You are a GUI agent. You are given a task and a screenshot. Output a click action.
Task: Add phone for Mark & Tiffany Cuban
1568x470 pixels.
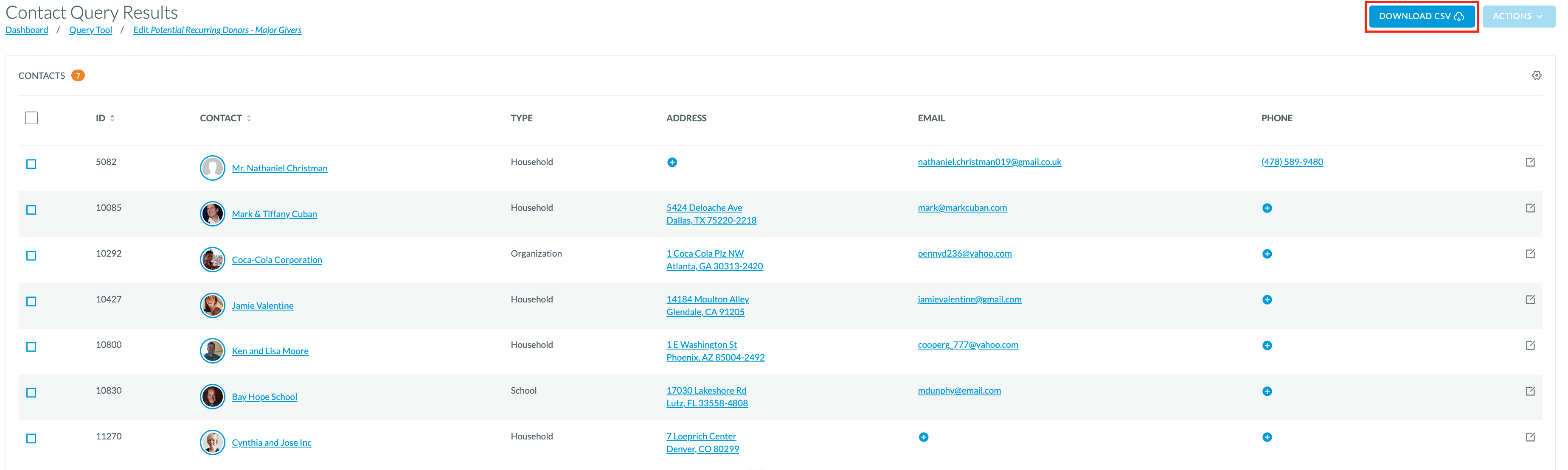click(1267, 208)
